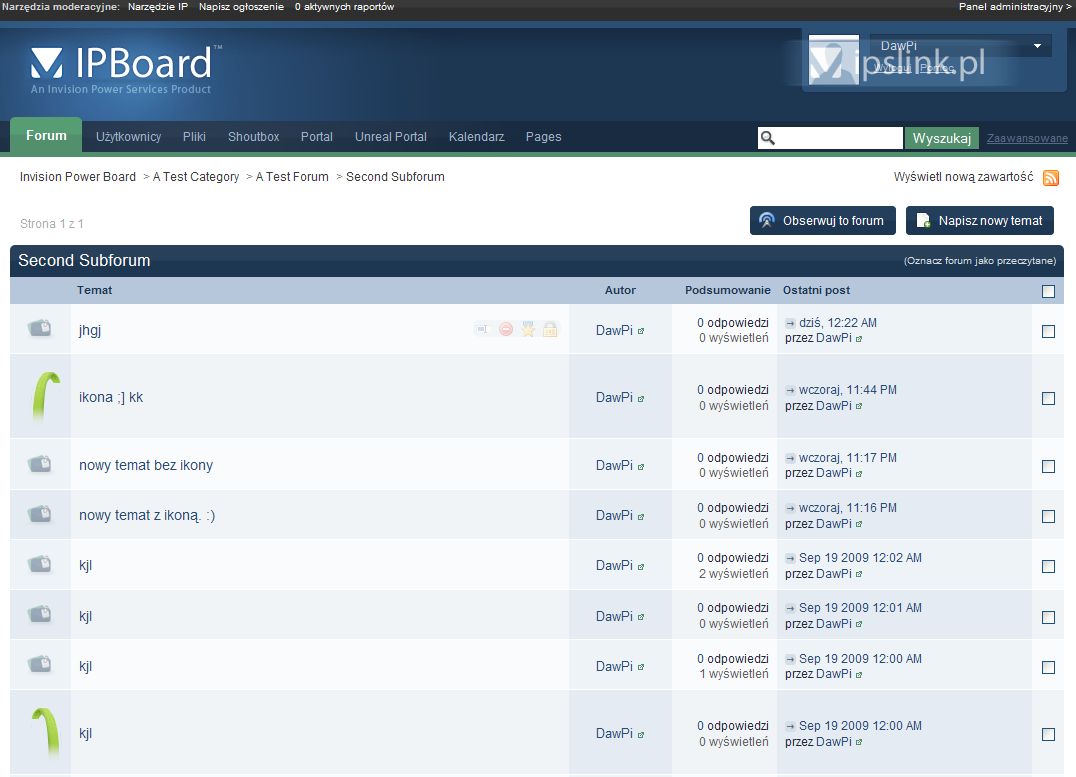The height and width of the screenshot is (777, 1076).
Task: Tick the select-all checkbox in table header
Action: (1048, 291)
